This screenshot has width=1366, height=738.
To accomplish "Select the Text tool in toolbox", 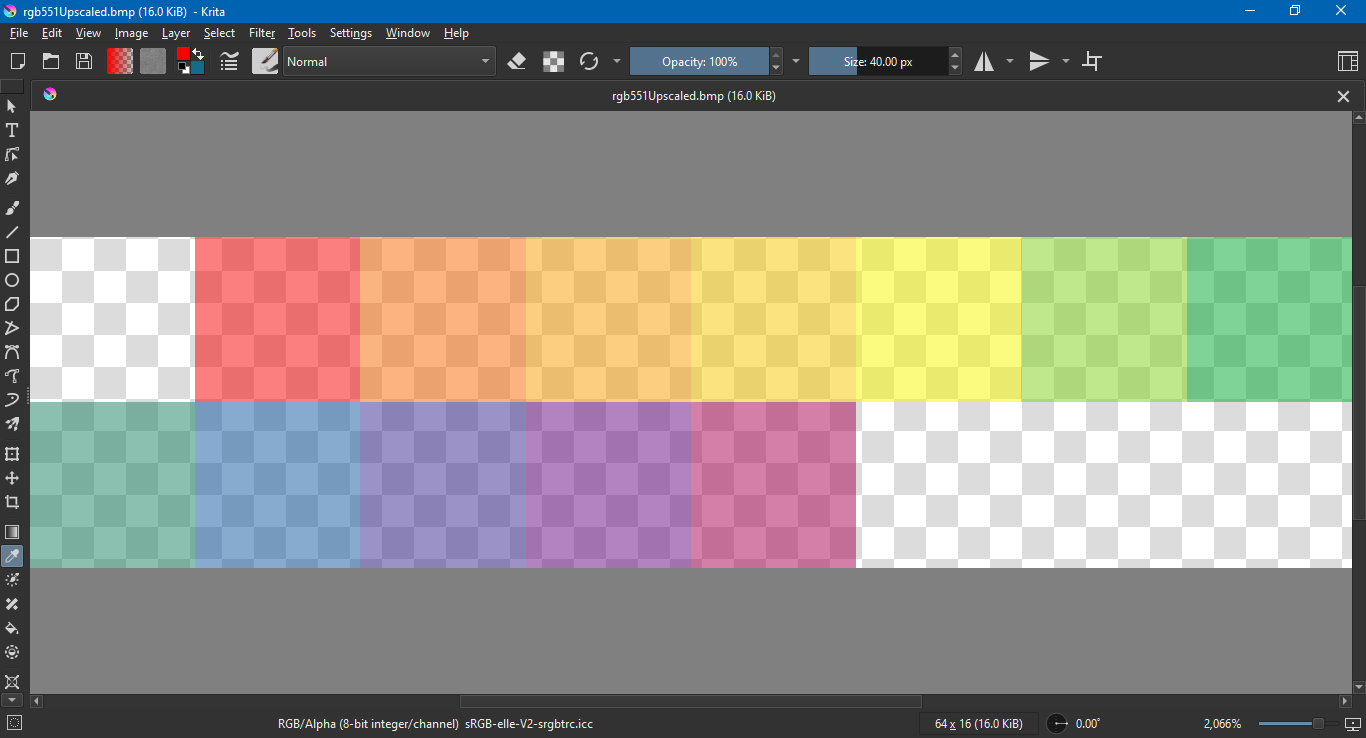I will (x=12, y=130).
